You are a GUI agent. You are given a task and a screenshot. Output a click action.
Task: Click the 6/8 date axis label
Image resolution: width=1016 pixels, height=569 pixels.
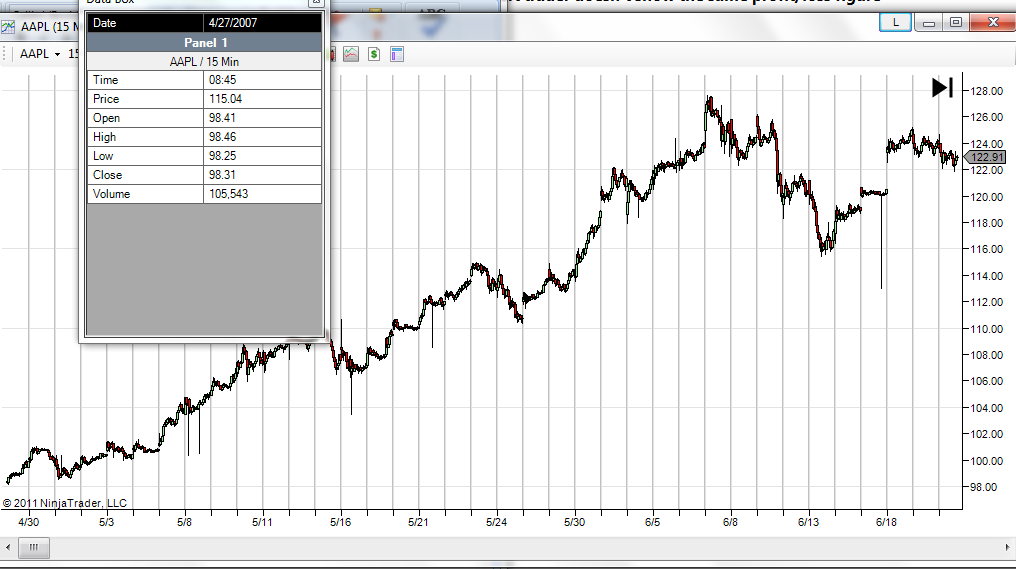[730, 522]
